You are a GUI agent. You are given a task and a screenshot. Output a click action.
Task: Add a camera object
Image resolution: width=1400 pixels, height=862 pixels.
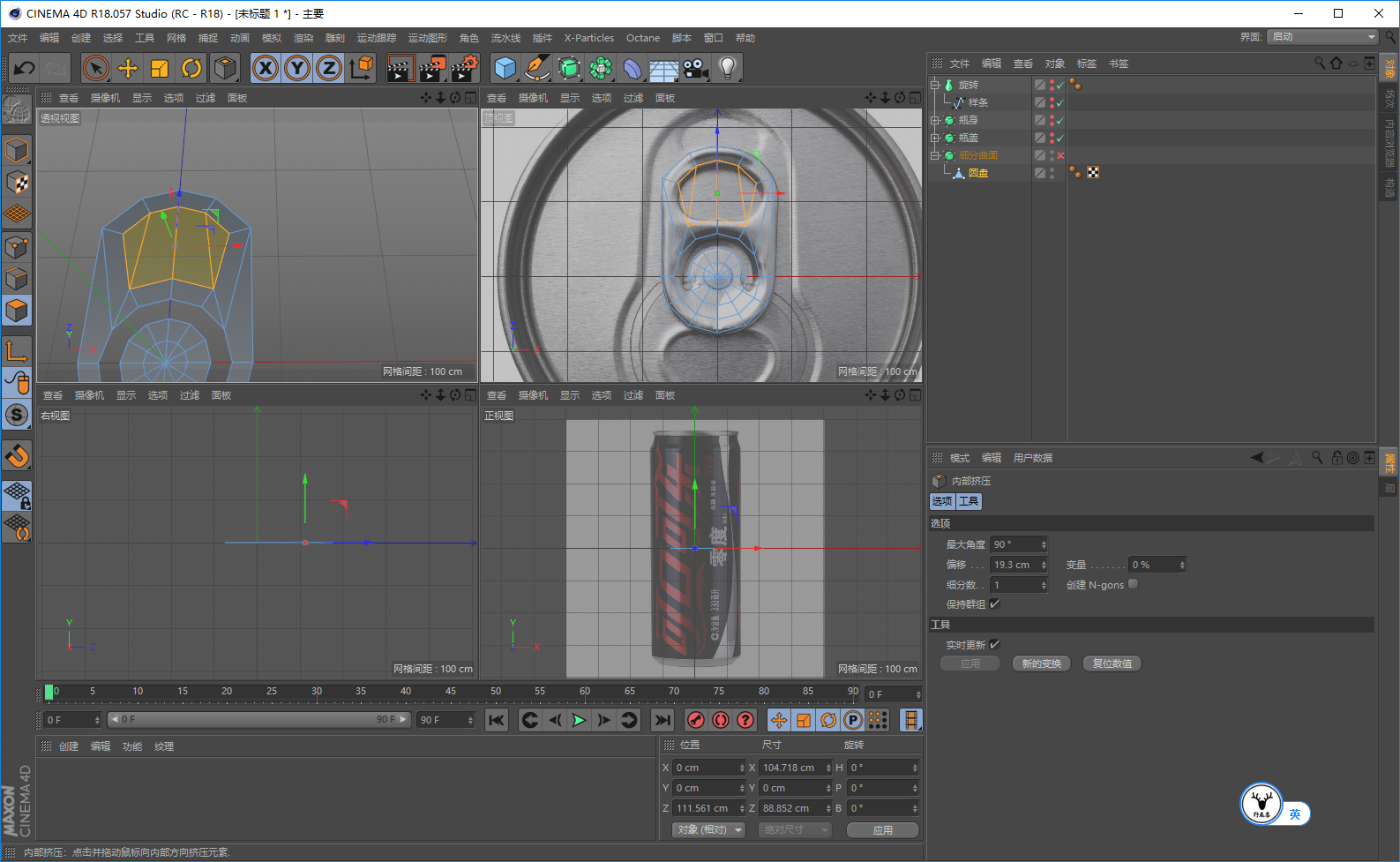(695, 68)
